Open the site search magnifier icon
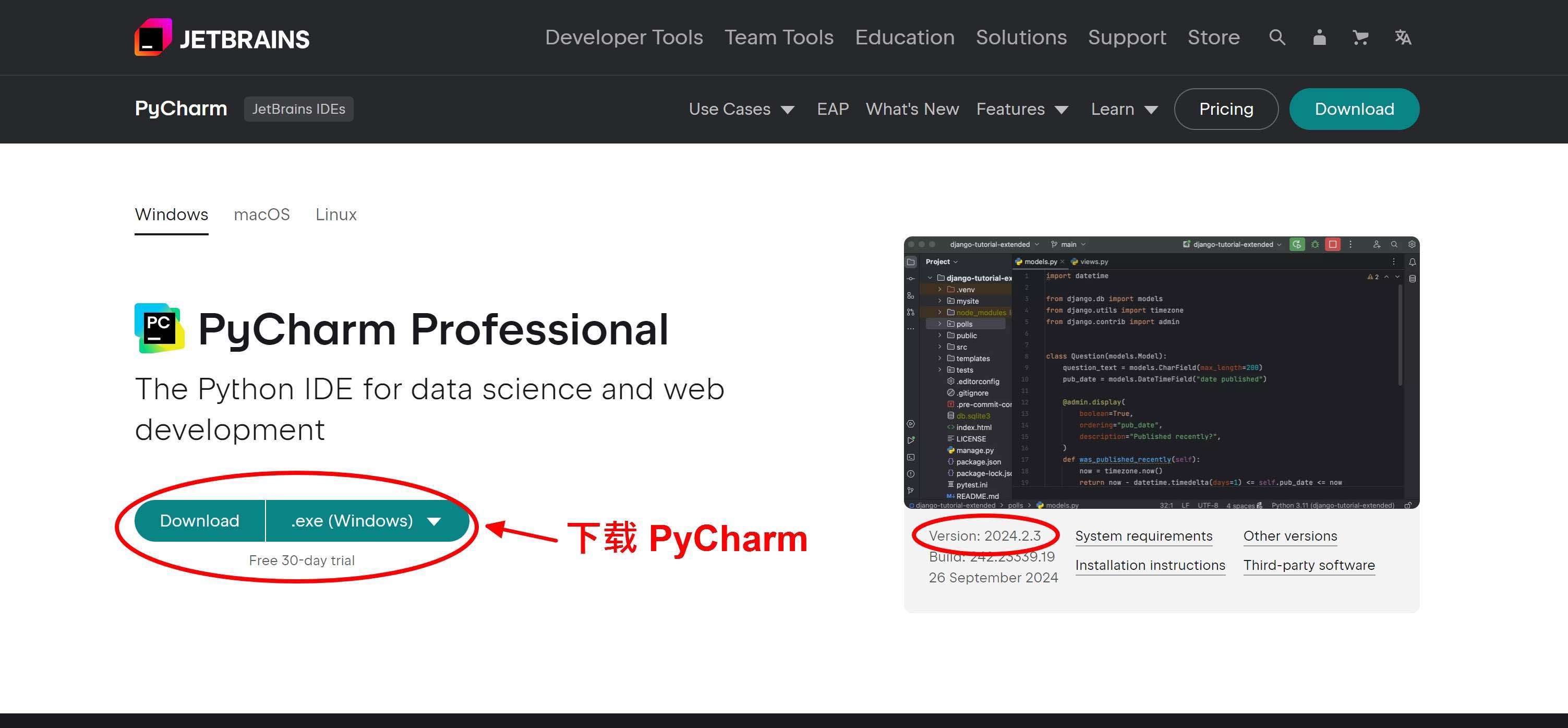 pyautogui.click(x=1277, y=37)
